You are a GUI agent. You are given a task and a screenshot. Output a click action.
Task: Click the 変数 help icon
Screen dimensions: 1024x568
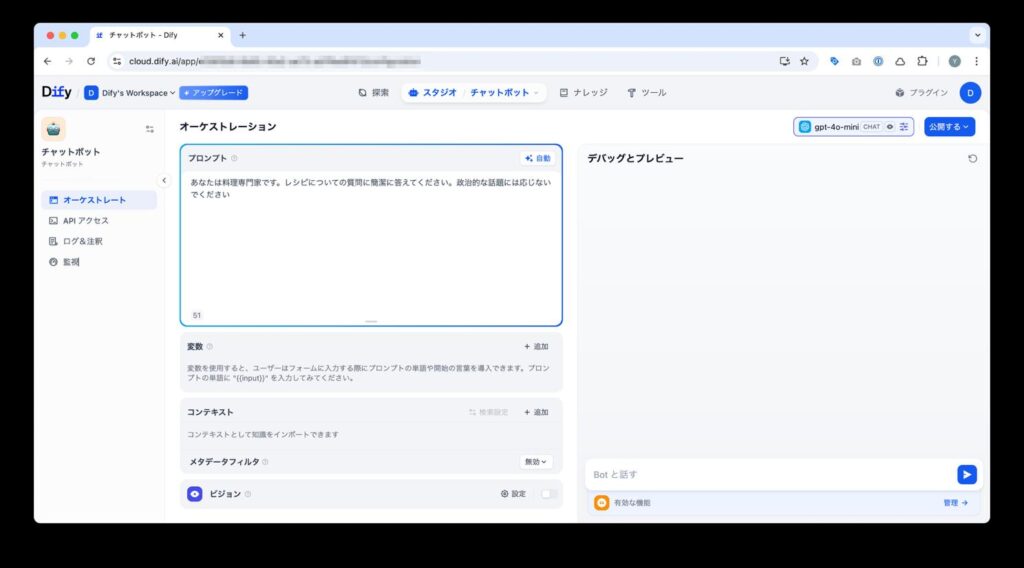pos(210,347)
